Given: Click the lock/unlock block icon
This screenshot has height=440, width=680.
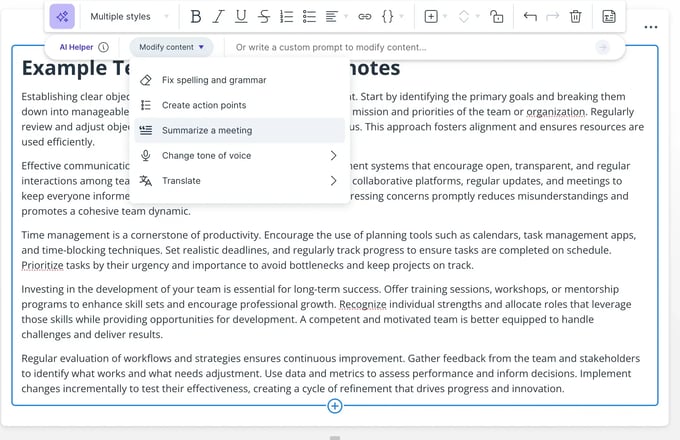Looking at the screenshot, I should click(497, 16).
